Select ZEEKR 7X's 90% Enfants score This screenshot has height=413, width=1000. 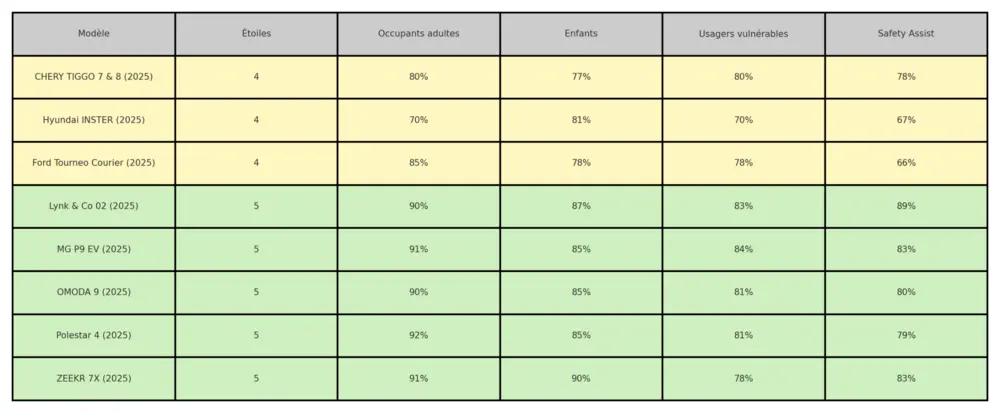581,379
